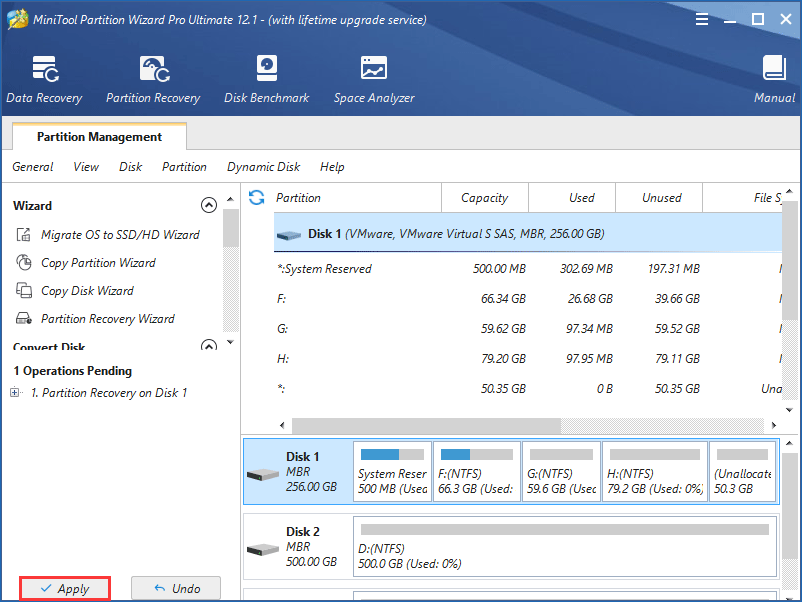Open the Dynamic Disk menu
Image resolution: width=802 pixels, height=602 pixels.
coord(263,167)
